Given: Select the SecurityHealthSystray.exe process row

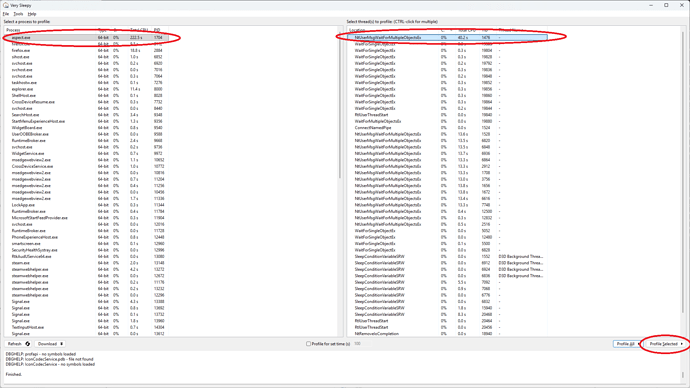Looking at the screenshot, I should tap(87, 250).
